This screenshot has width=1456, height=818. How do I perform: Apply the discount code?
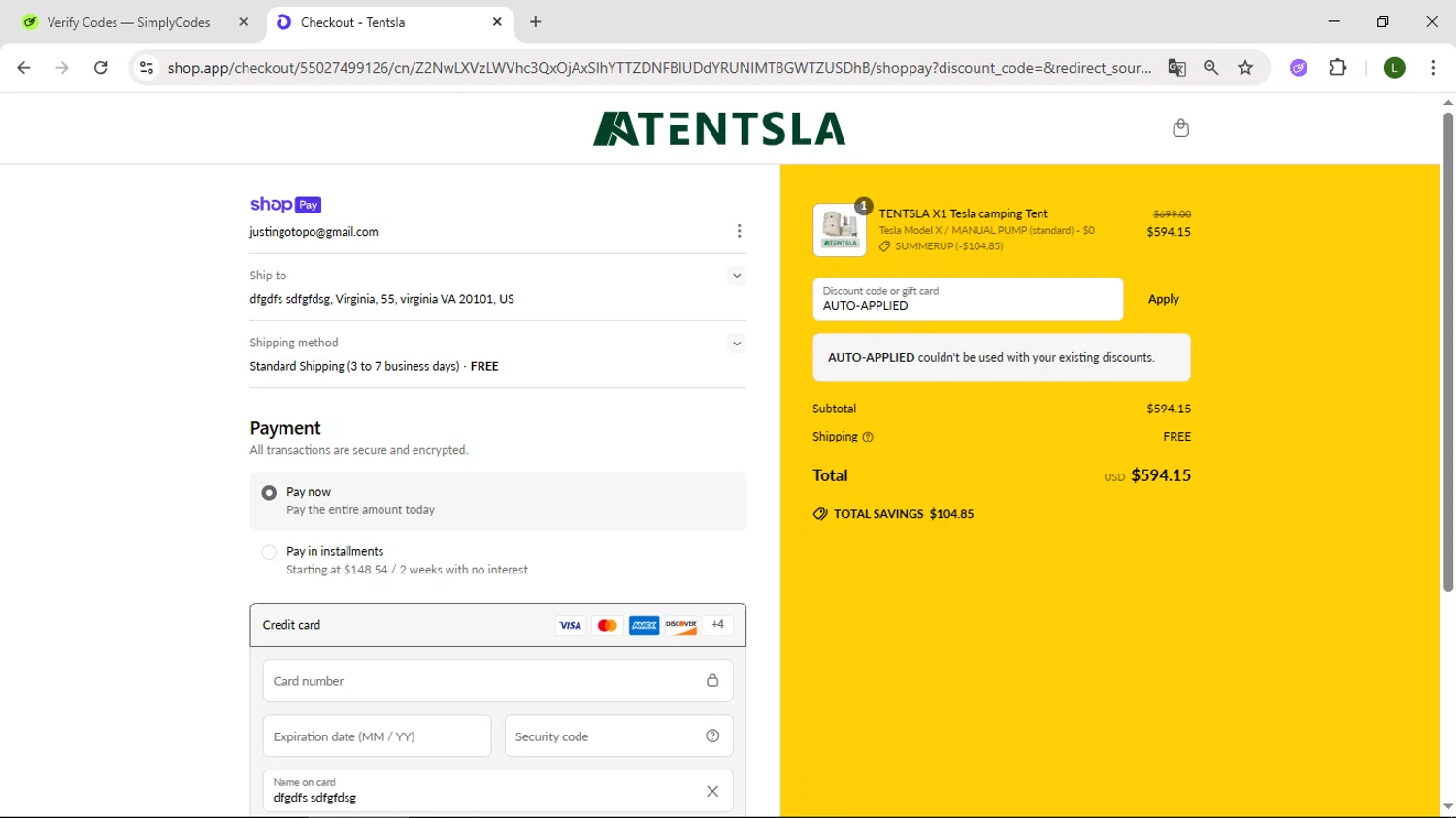[1163, 299]
